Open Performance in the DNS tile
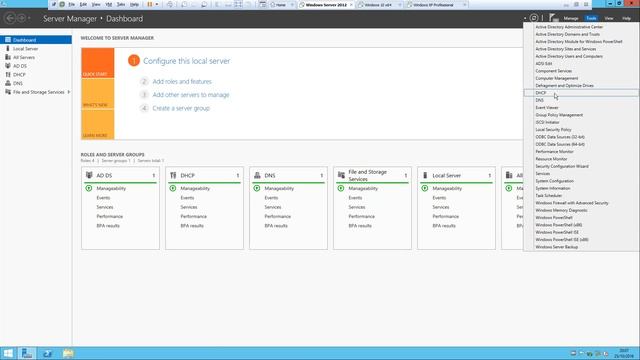This screenshot has width=640, height=360. [278, 216]
